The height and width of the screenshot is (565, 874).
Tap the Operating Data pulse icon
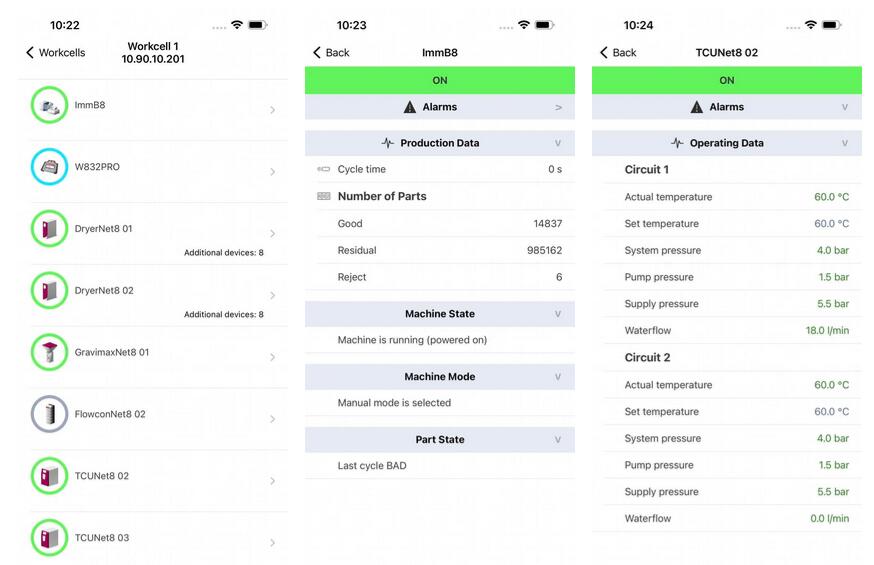(x=677, y=143)
